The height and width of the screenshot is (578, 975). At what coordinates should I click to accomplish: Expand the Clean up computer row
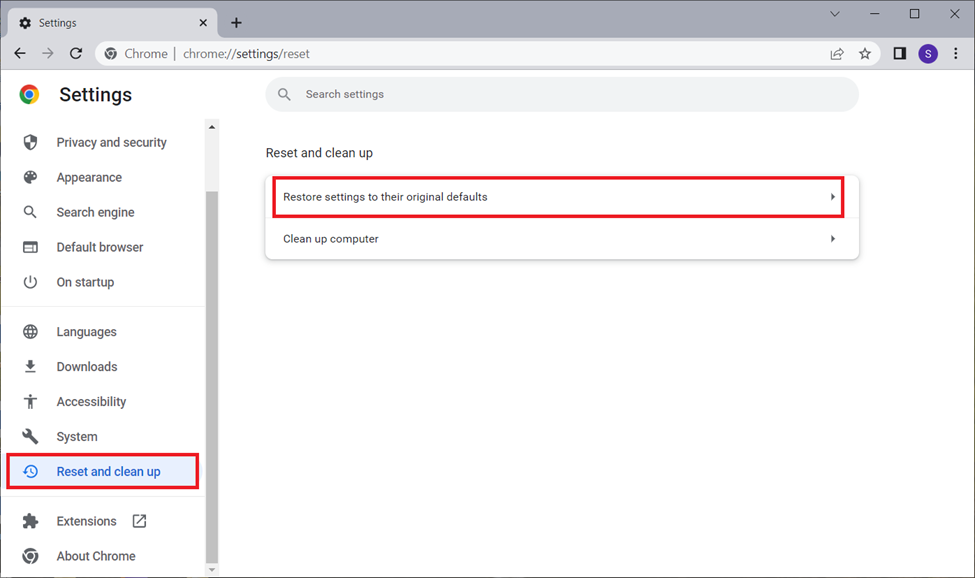(x=558, y=239)
